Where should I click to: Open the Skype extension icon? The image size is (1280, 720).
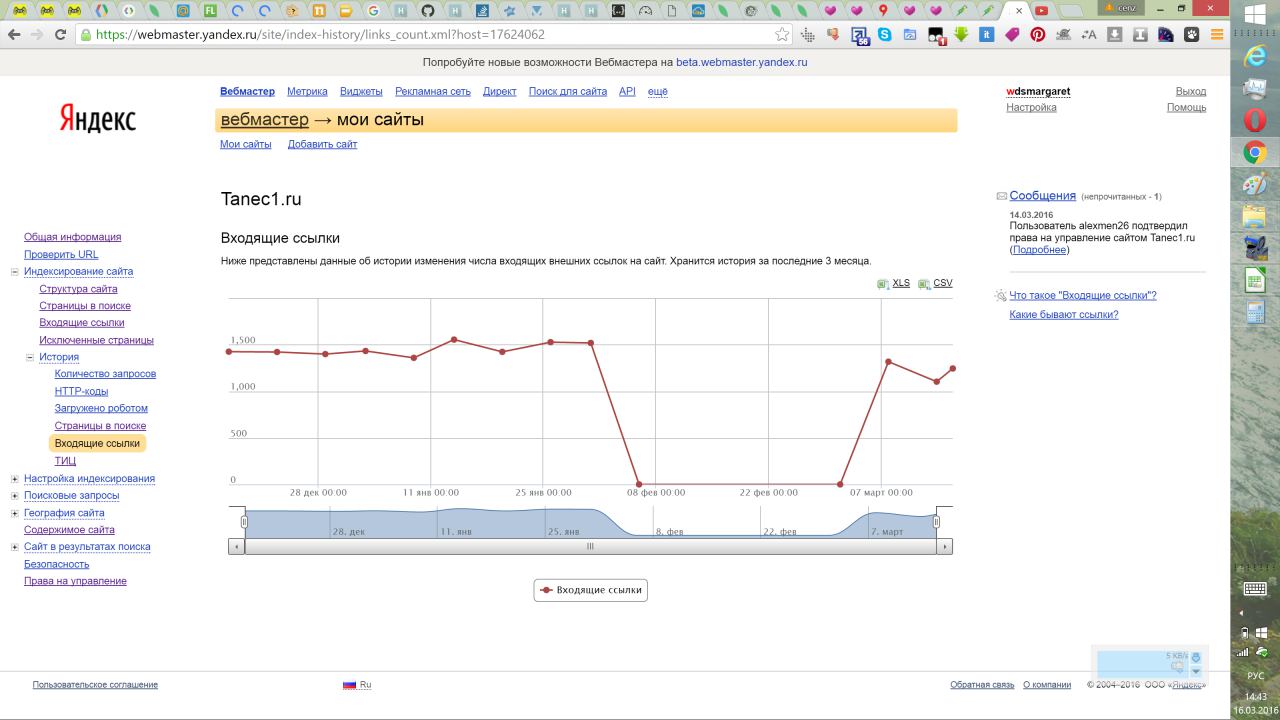point(884,34)
